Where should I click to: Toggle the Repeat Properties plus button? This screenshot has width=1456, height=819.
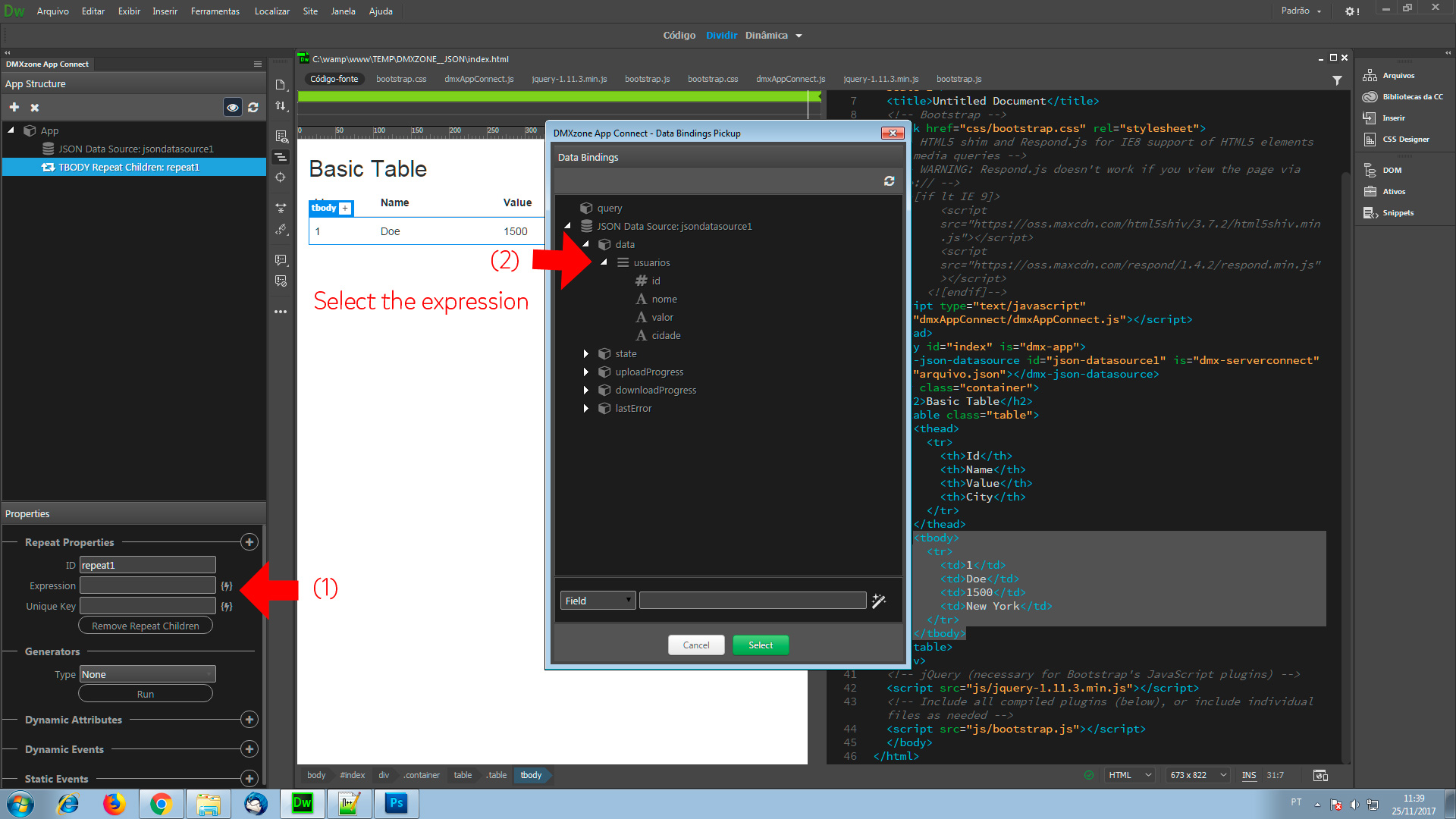(249, 542)
